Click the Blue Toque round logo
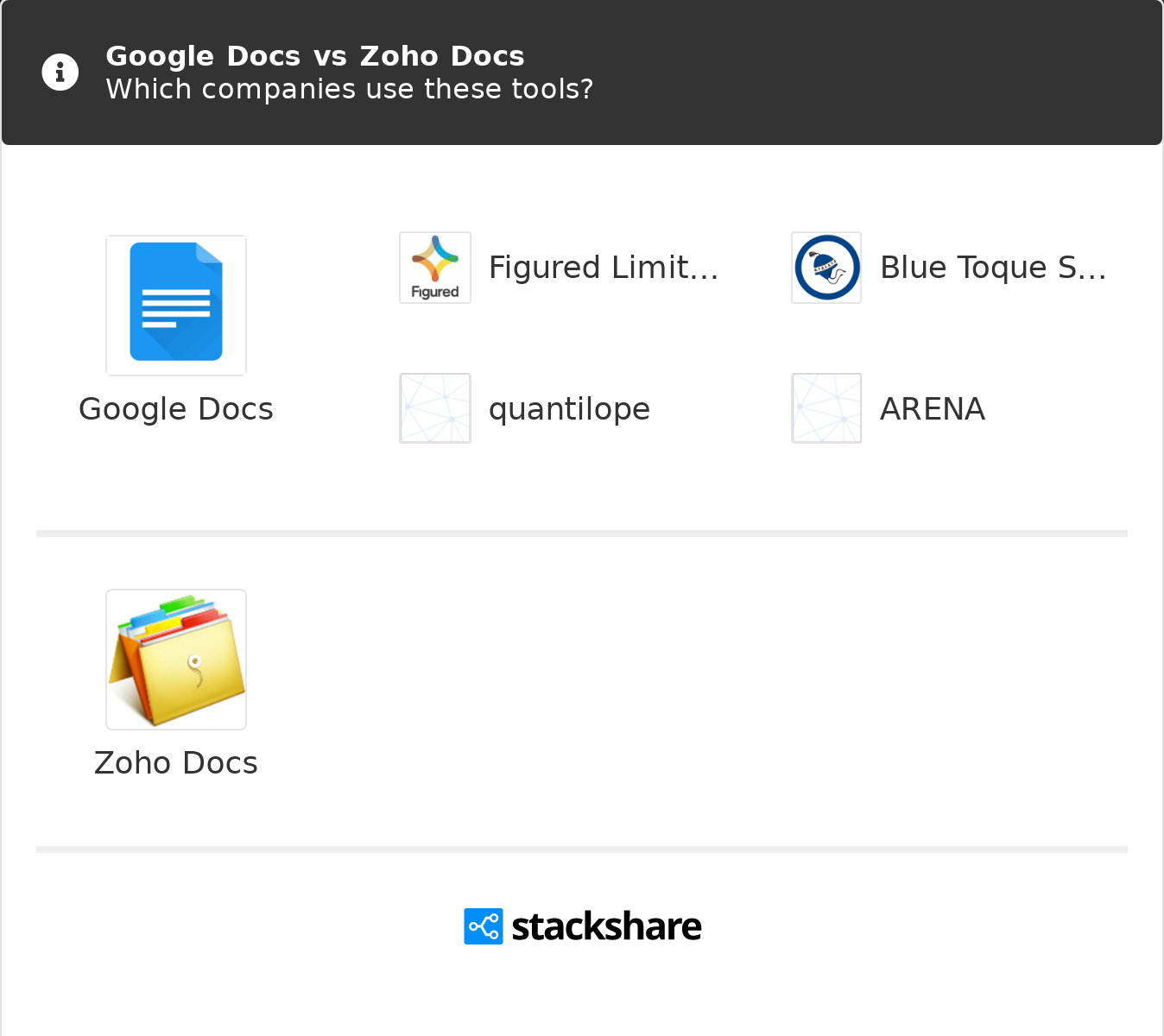This screenshot has width=1164, height=1036. coord(826,268)
